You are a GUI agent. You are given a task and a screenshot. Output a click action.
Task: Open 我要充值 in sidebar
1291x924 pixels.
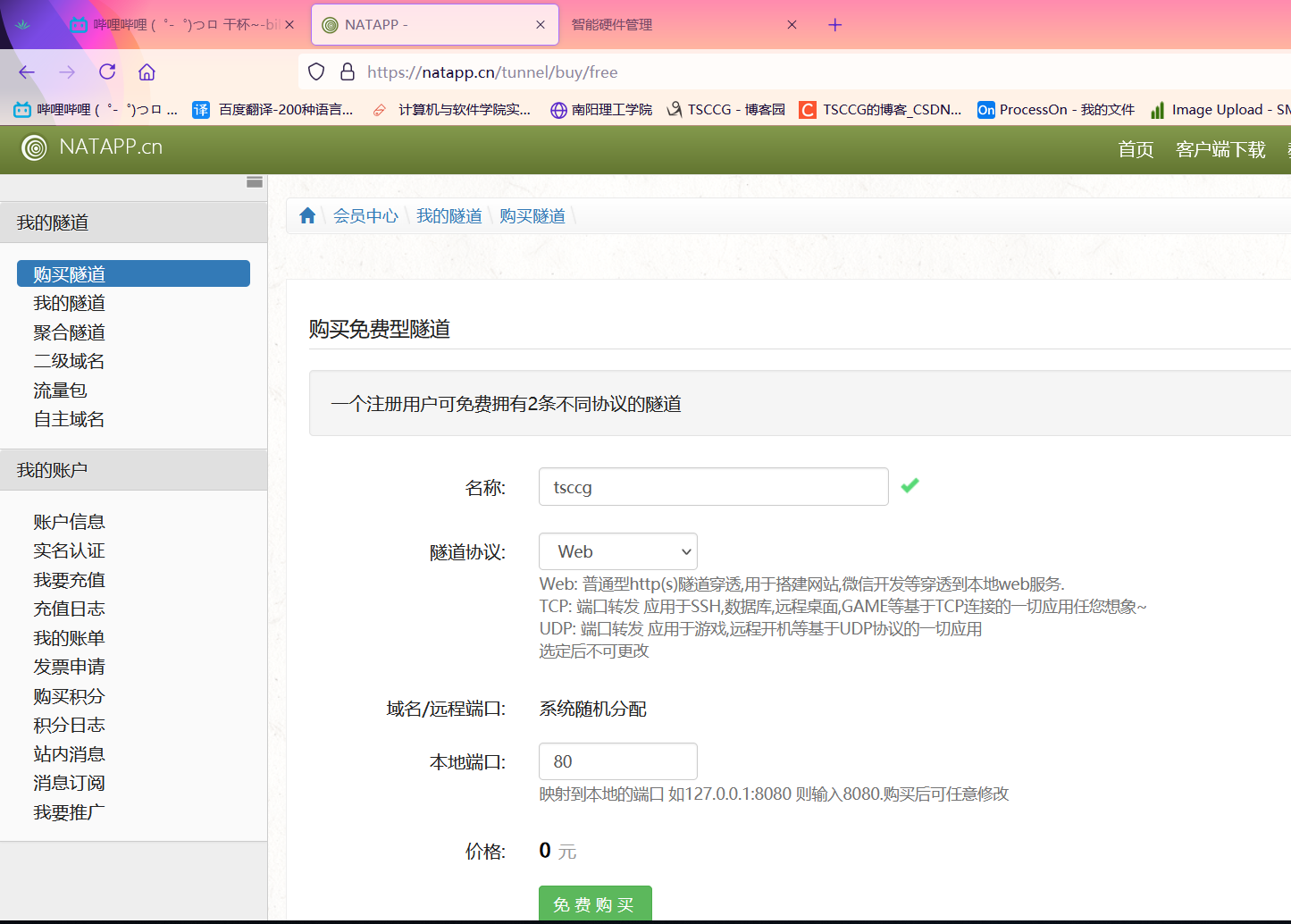click(x=69, y=580)
